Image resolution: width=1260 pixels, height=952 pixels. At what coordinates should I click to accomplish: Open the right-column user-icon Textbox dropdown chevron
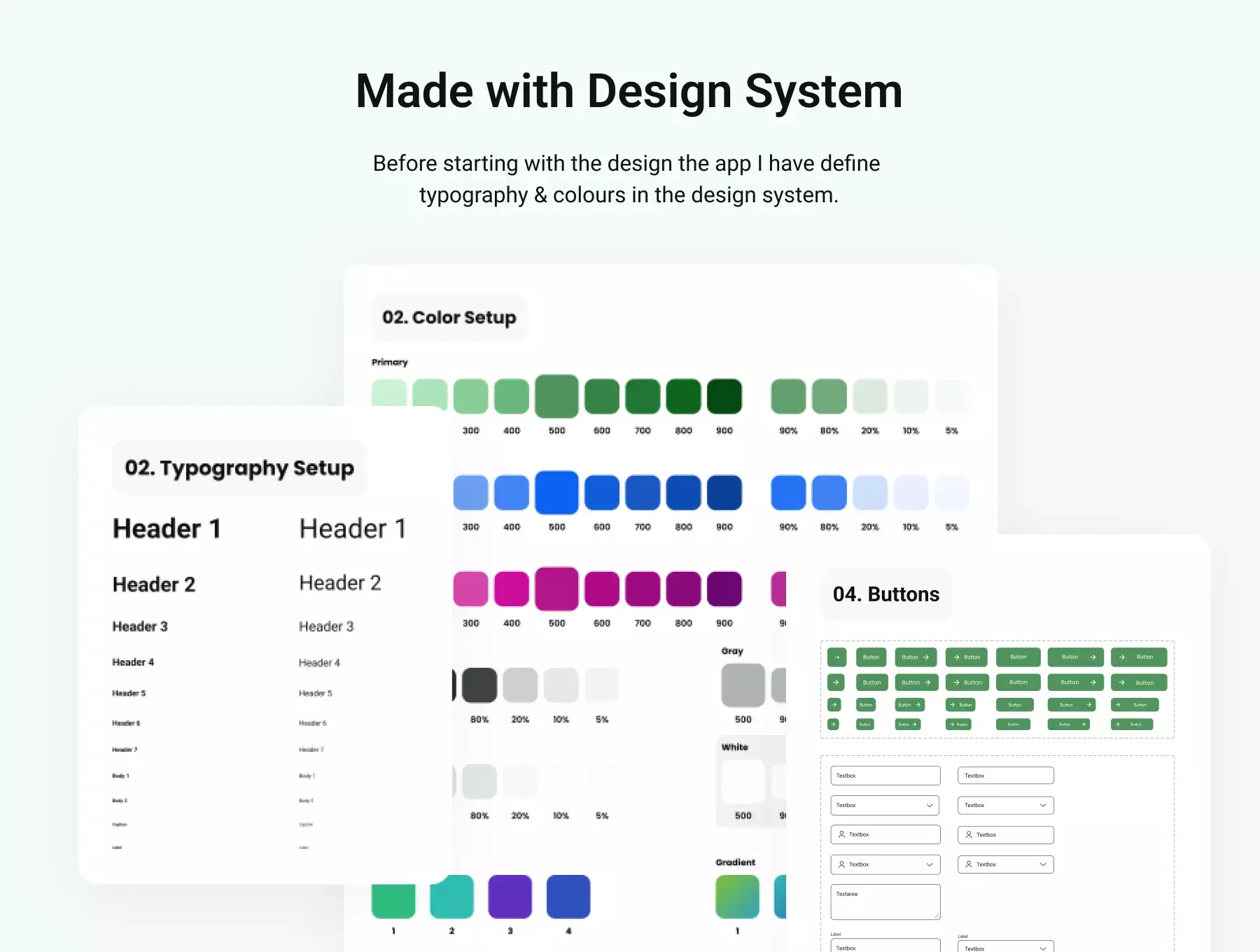coord(1043,864)
